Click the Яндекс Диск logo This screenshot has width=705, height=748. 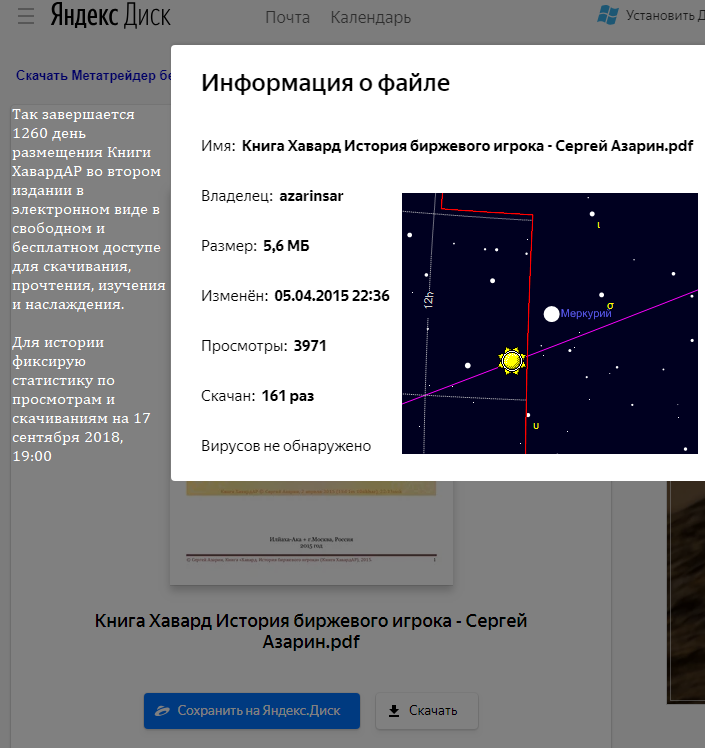pyautogui.click(x=110, y=17)
